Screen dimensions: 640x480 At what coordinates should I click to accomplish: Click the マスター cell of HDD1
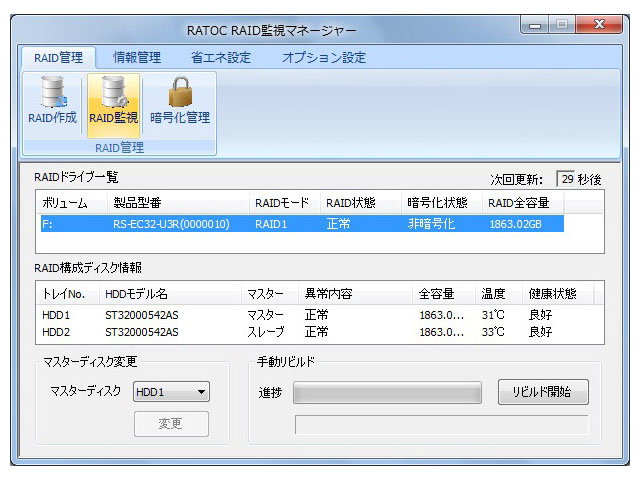[x=265, y=315]
